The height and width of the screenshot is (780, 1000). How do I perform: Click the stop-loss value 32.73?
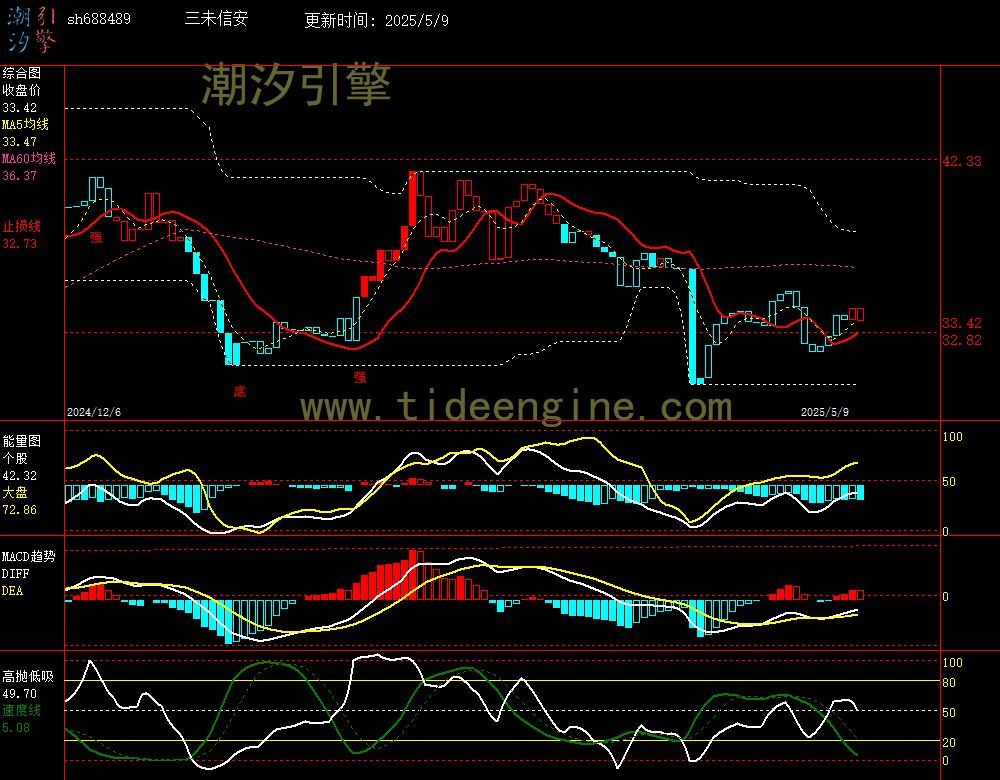point(20,244)
